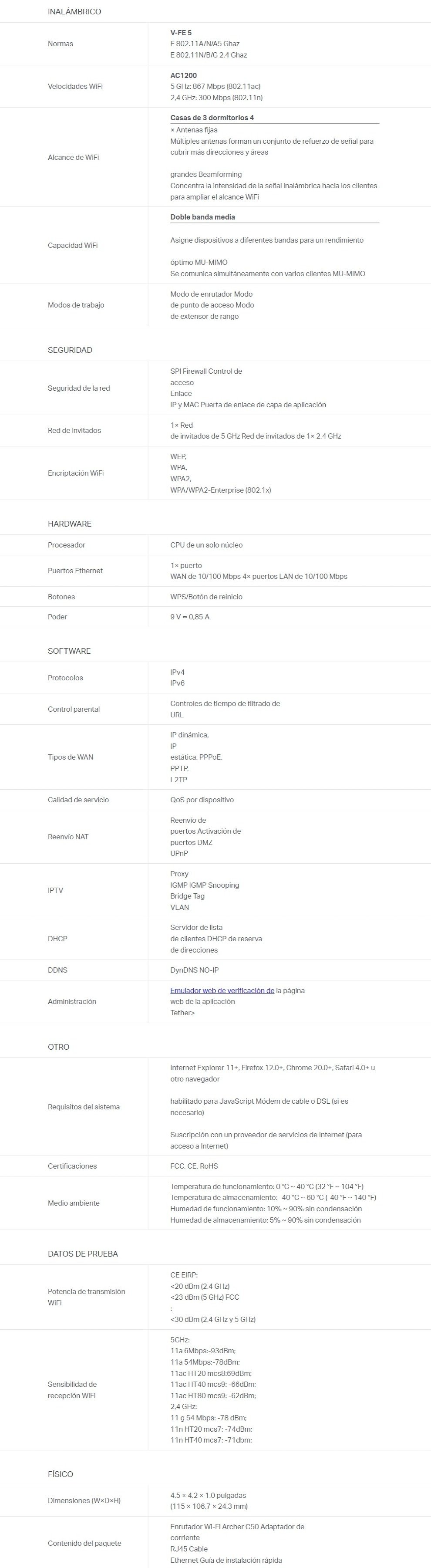Click the AC1200 speed title
The width and height of the screenshot is (431, 1568).
pyautogui.click(x=183, y=75)
